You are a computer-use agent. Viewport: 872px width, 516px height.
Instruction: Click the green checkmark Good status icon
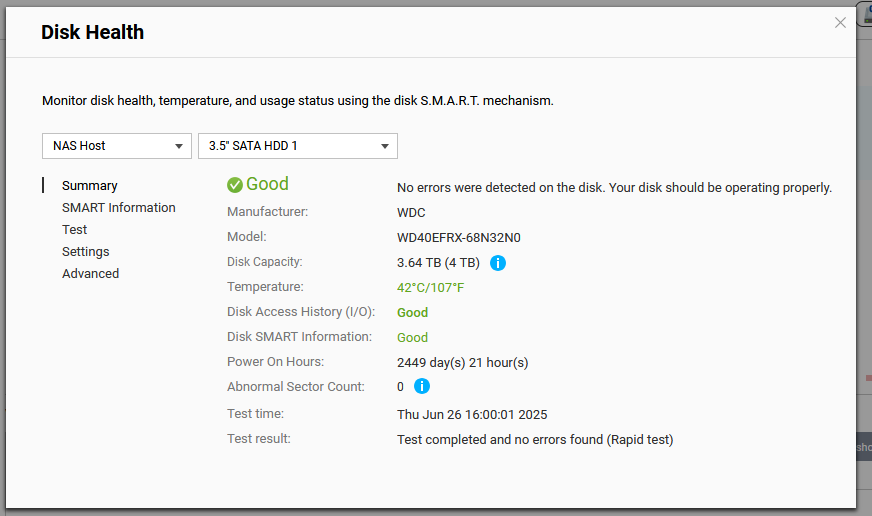[235, 185]
